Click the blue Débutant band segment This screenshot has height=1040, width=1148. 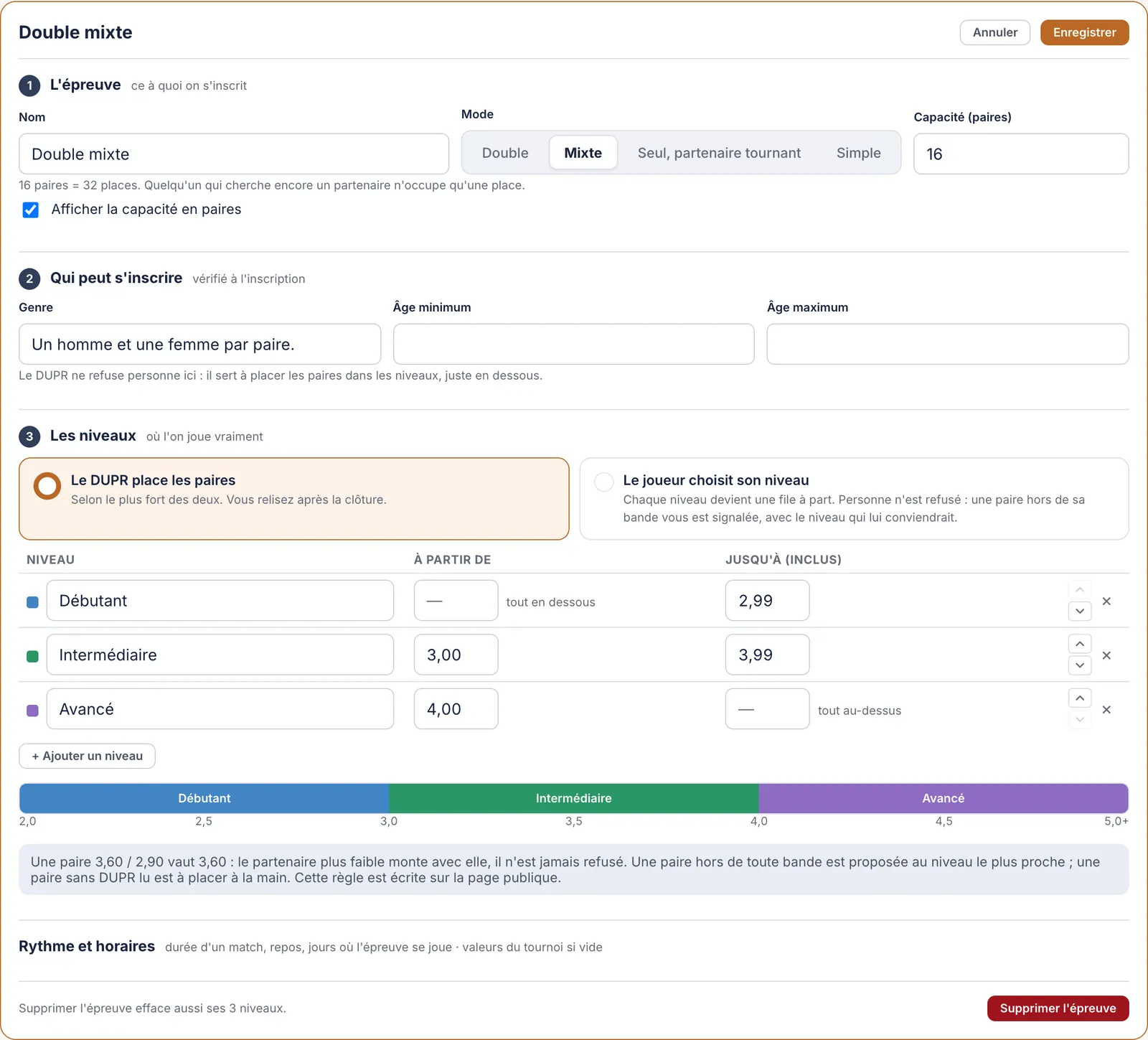click(204, 798)
